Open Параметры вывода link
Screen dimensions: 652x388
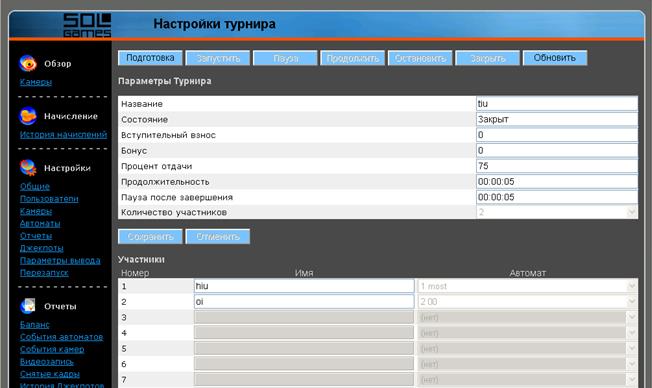click(60, 260)
